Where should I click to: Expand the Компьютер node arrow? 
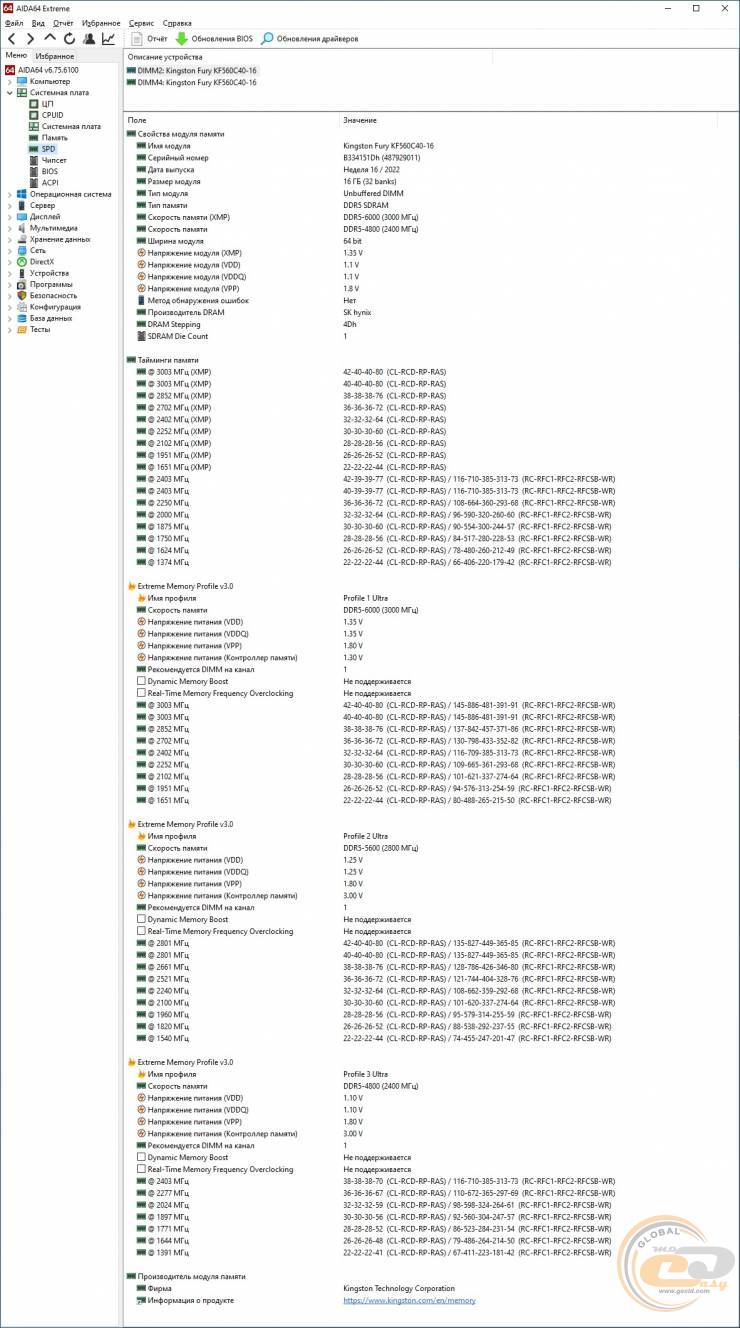(10, 81)
